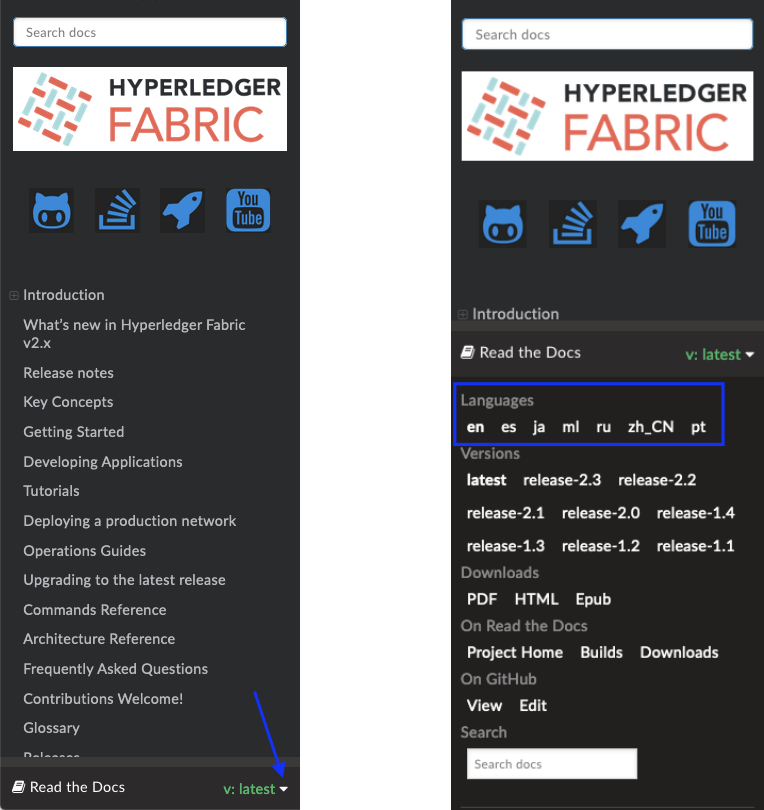Image resolution: width=764 pixels, height=810 pixels.
Task: Choose release-2.1 version
Action: (505, 513)
